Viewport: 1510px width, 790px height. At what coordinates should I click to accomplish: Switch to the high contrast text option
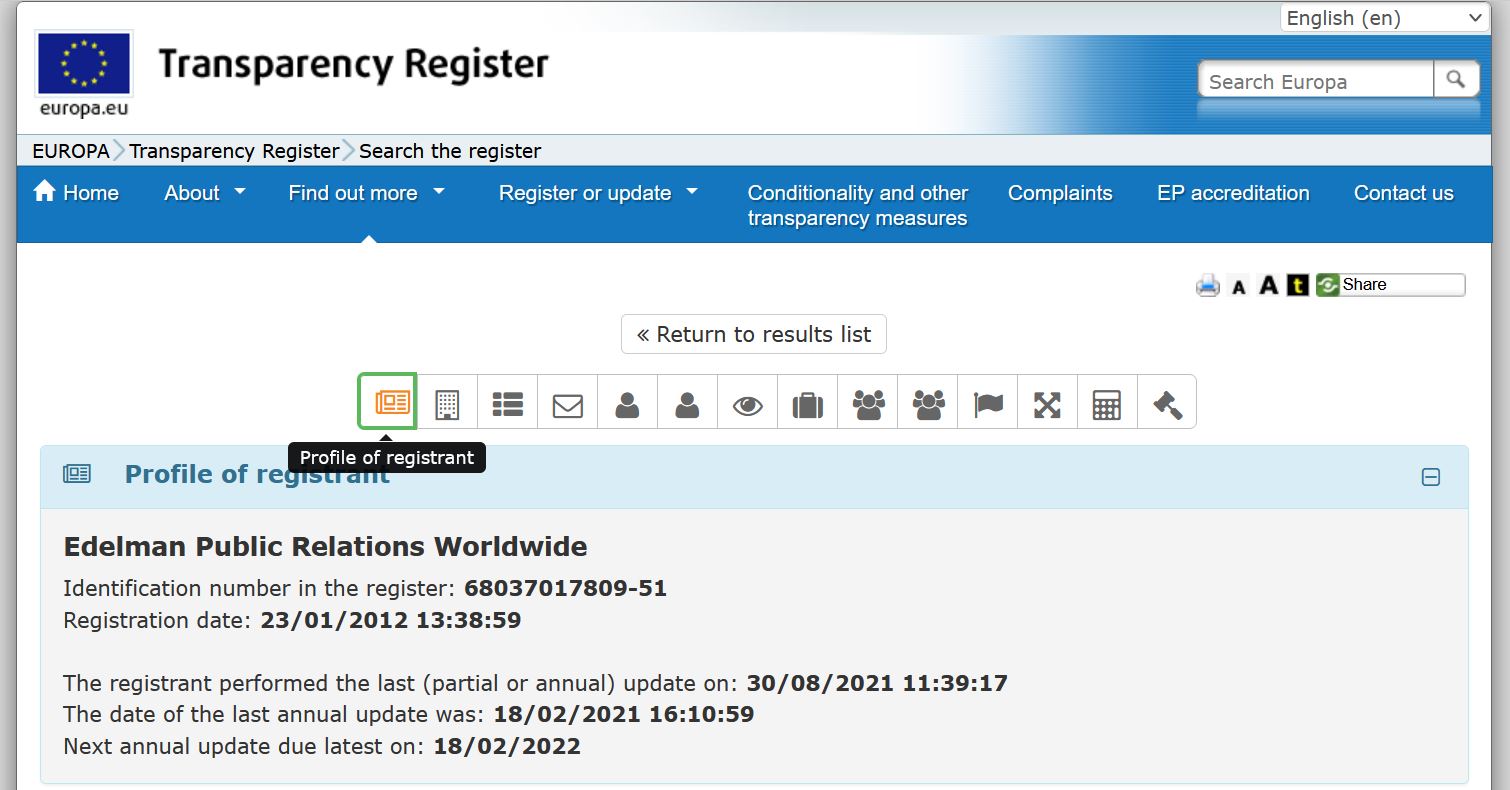pyautogui.click(x=1297, y=286)
